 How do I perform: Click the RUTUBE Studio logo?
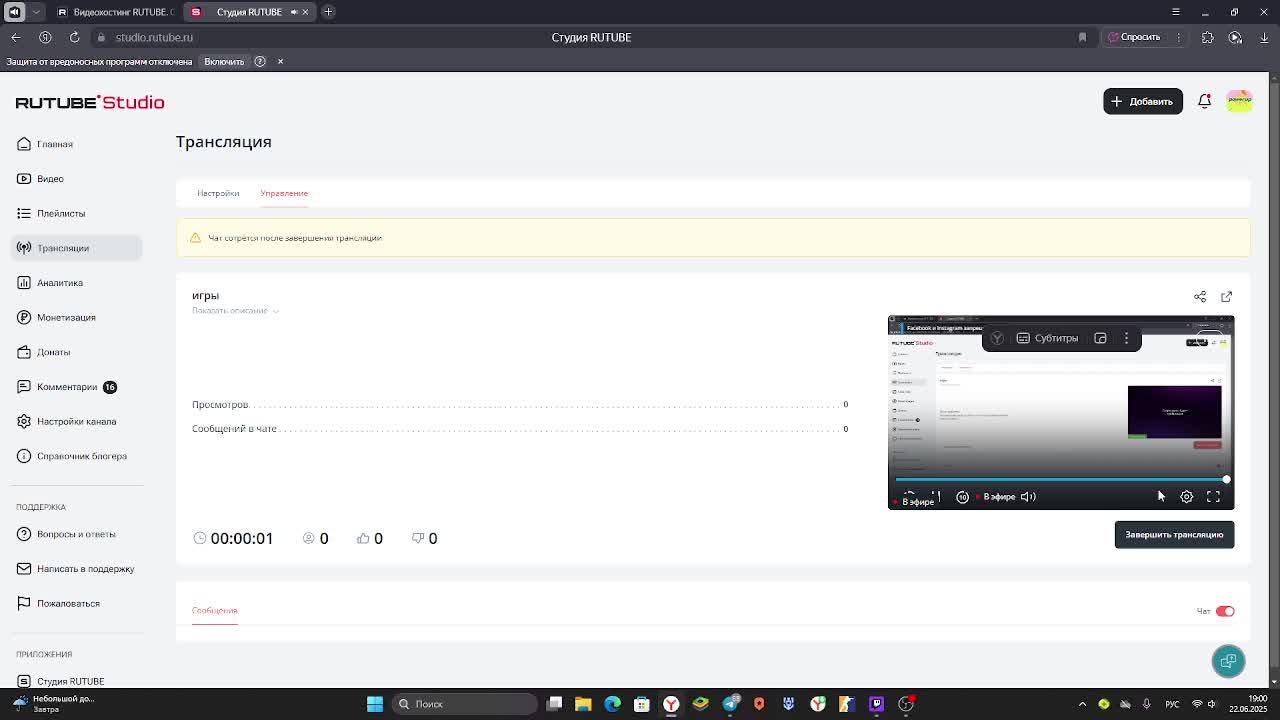click(x=90, y=102)
